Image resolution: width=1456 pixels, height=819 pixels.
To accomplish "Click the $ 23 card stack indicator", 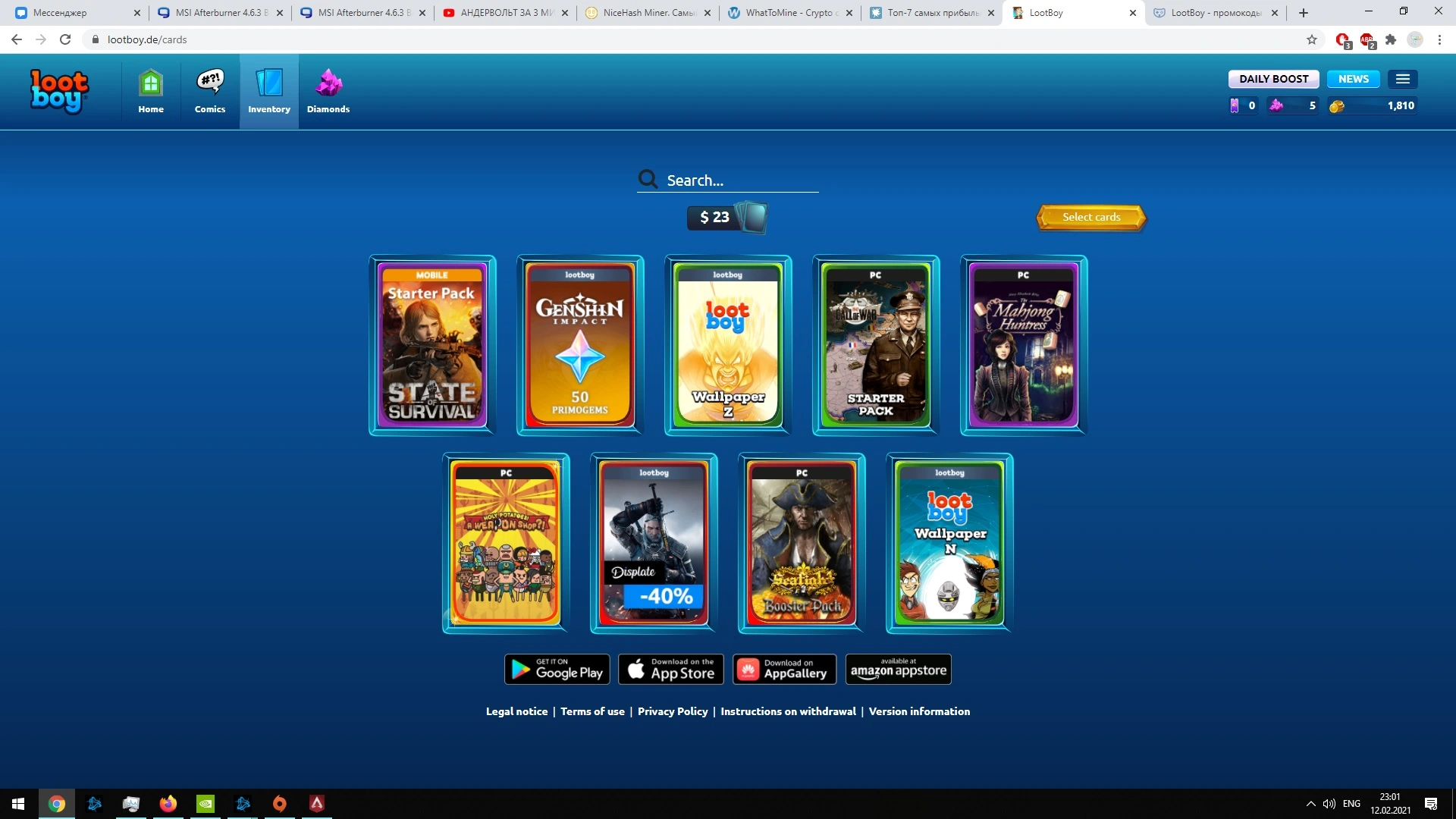I will [x=726, y=218].
